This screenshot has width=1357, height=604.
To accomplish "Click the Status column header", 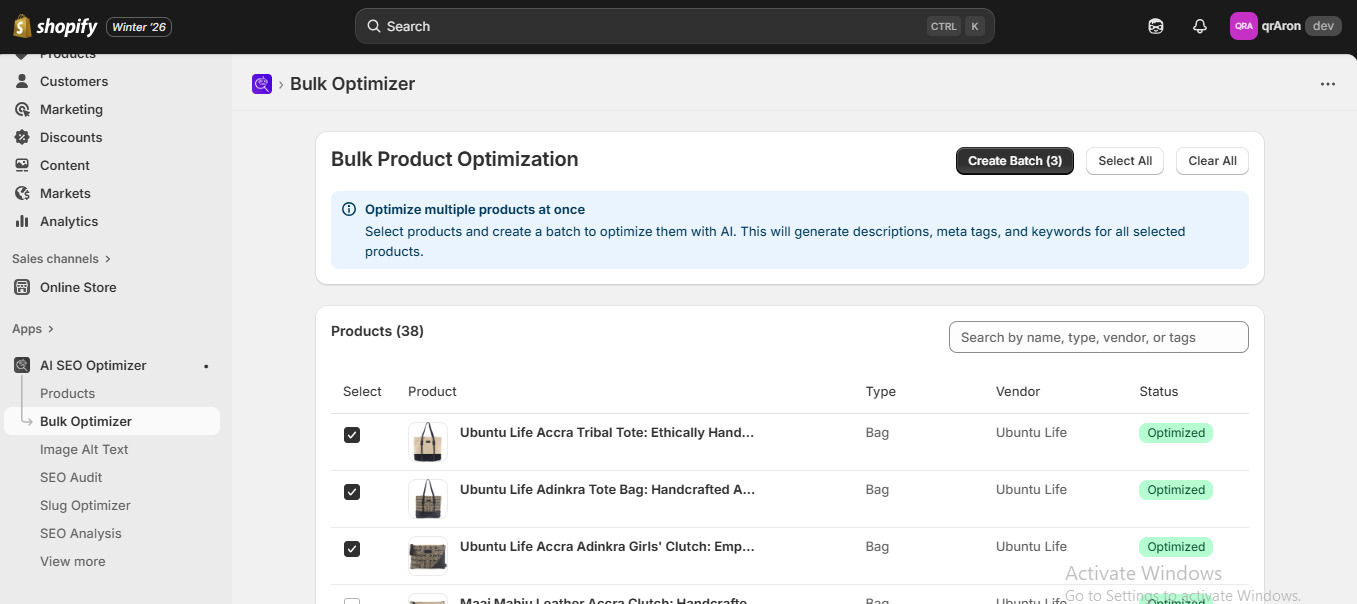I will (x=1159, y=391).
